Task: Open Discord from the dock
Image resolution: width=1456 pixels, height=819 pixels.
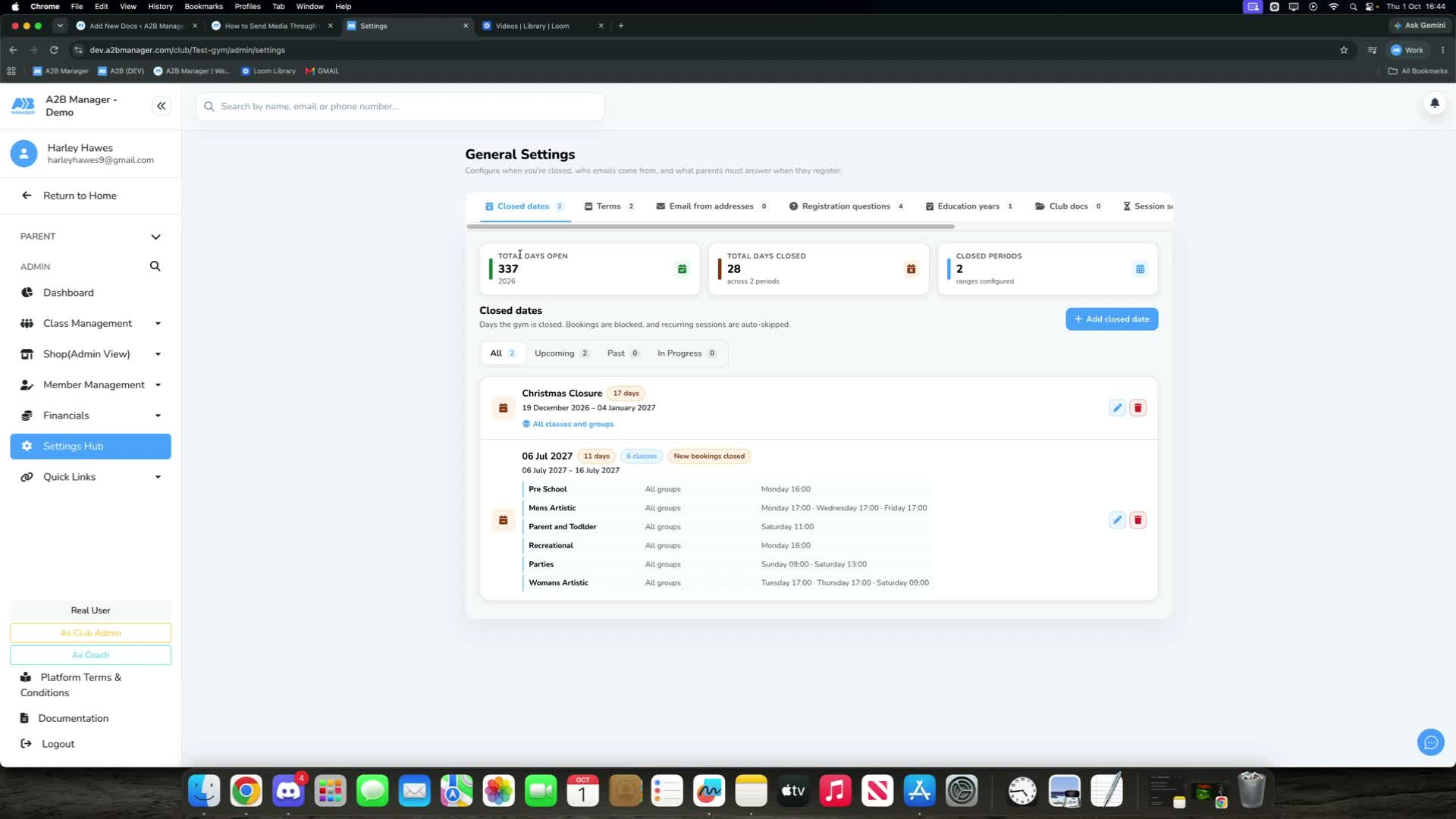Action: coord(288,791)
